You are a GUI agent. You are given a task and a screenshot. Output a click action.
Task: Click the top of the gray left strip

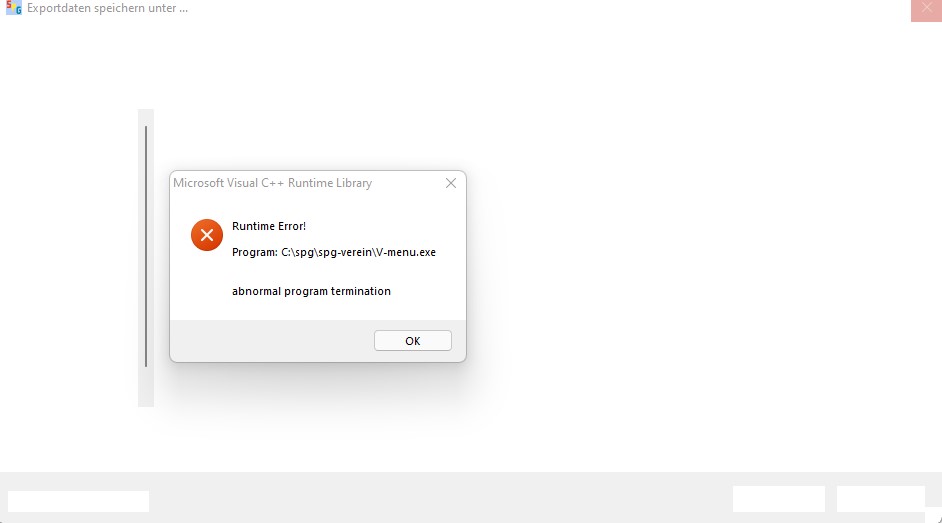coord(146,117)
